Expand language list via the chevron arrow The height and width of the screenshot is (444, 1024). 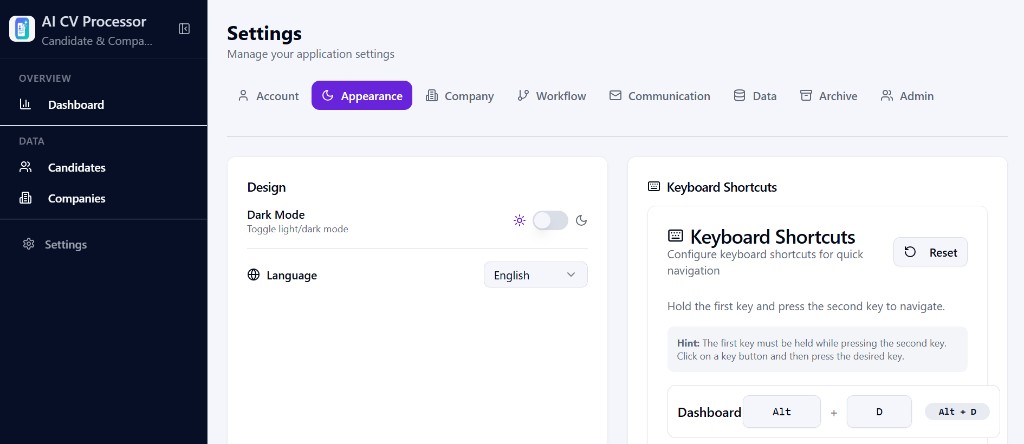(571, 275)
